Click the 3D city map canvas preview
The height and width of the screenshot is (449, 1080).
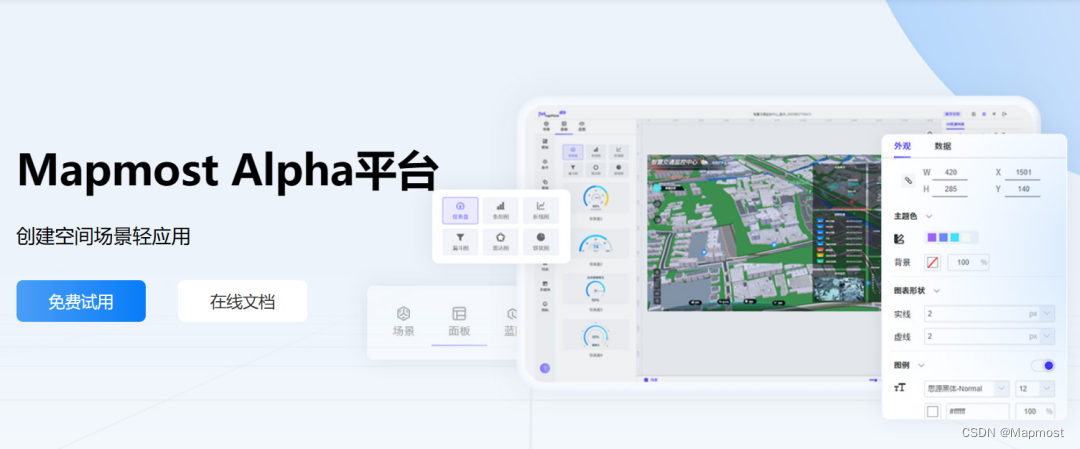pos(765,233)
